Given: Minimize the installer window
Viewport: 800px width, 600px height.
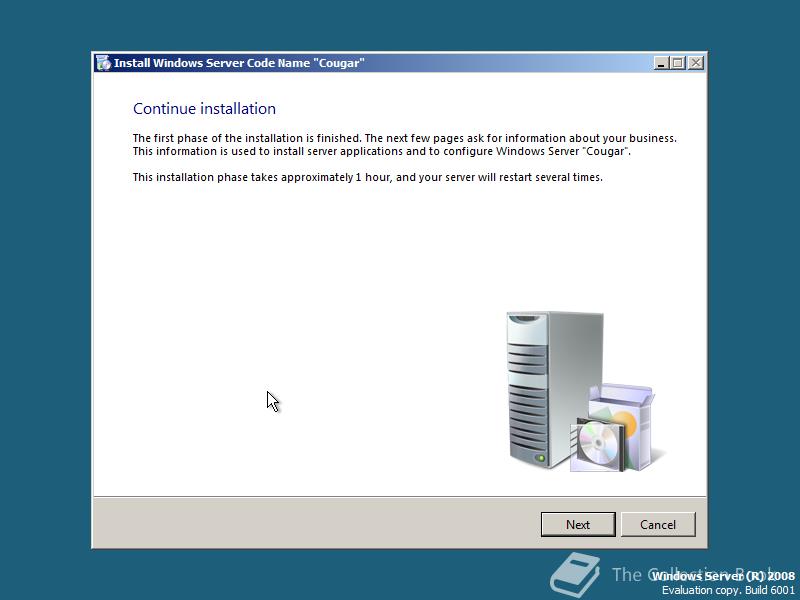Looking at the screenshot, I should tap(661, 63).
